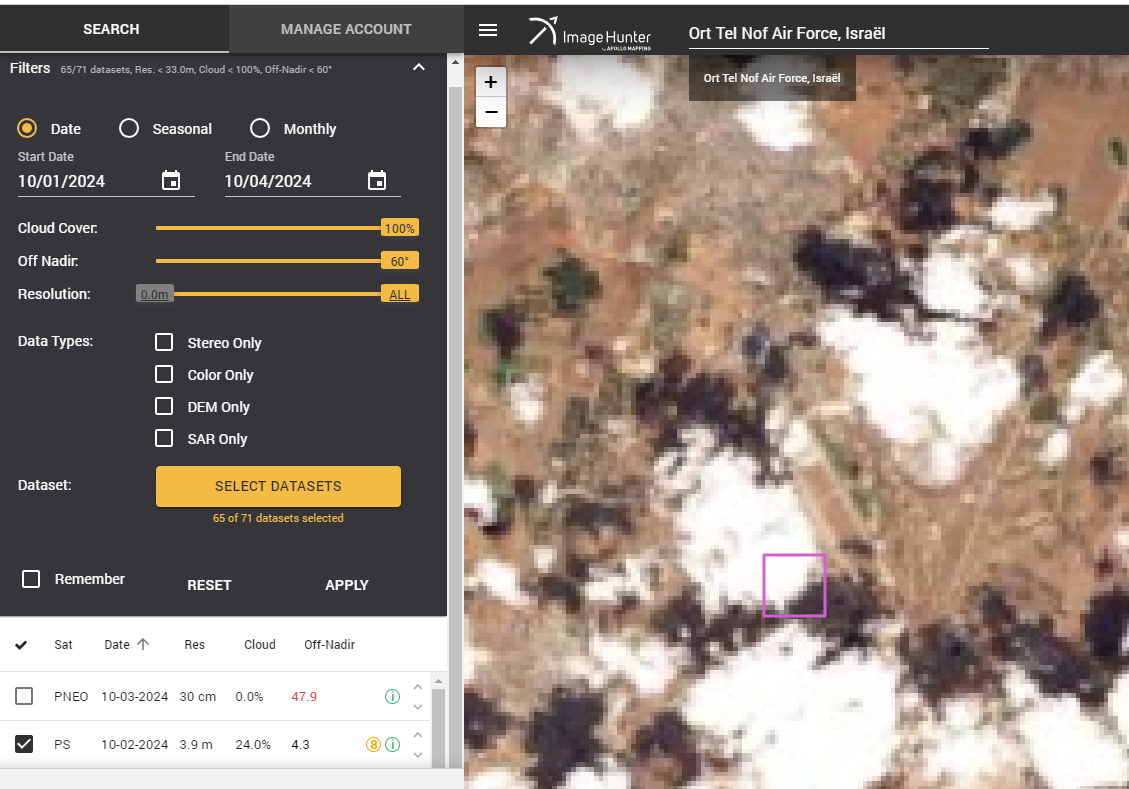Image resolution: width=1129 pixels, height=789 pixels.
Task: Move the PS row down
Action: pos(418,754)
